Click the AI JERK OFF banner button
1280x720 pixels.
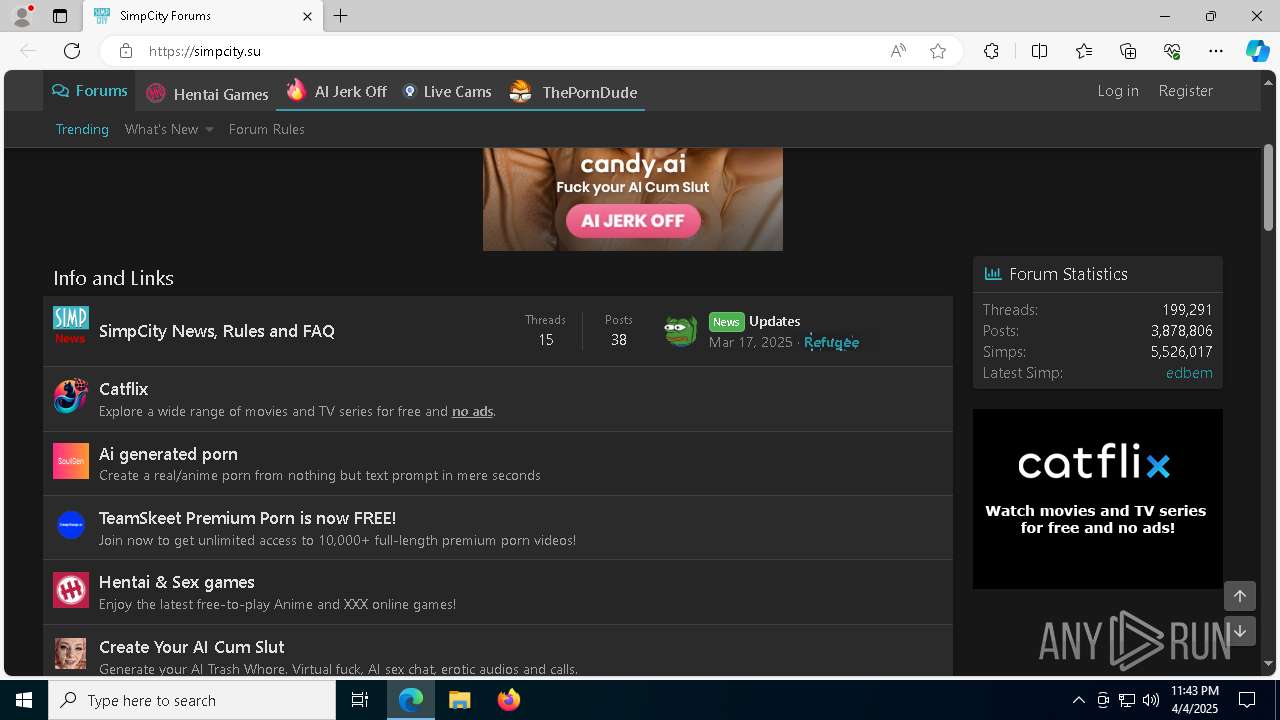633,221
